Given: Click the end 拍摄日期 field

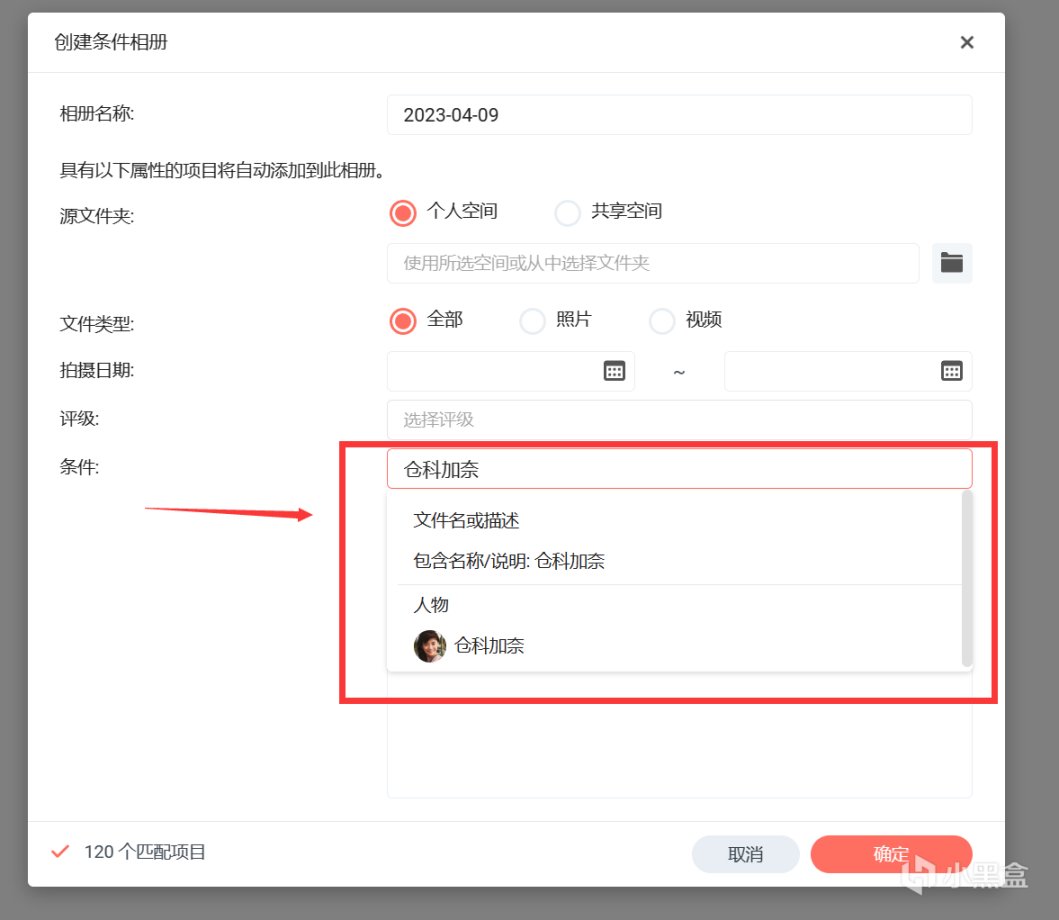Looking at the screenshot, I should tap(848, 371).
